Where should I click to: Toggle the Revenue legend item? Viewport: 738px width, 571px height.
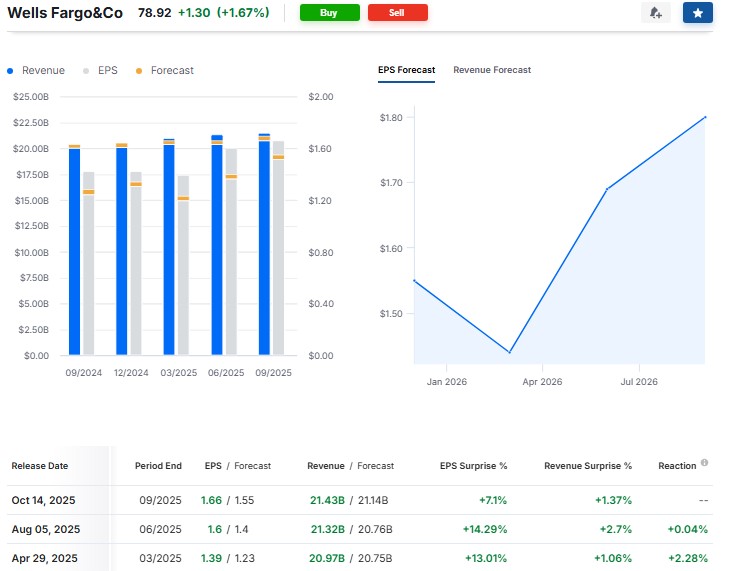coord(36,71)
